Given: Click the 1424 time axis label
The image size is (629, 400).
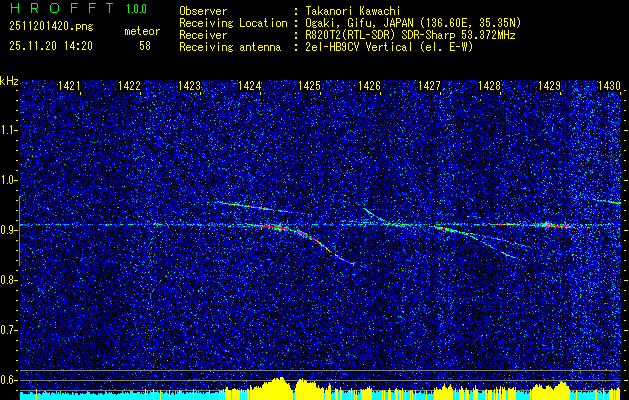Looking at the screenshot, I should (x=250, y=86).
